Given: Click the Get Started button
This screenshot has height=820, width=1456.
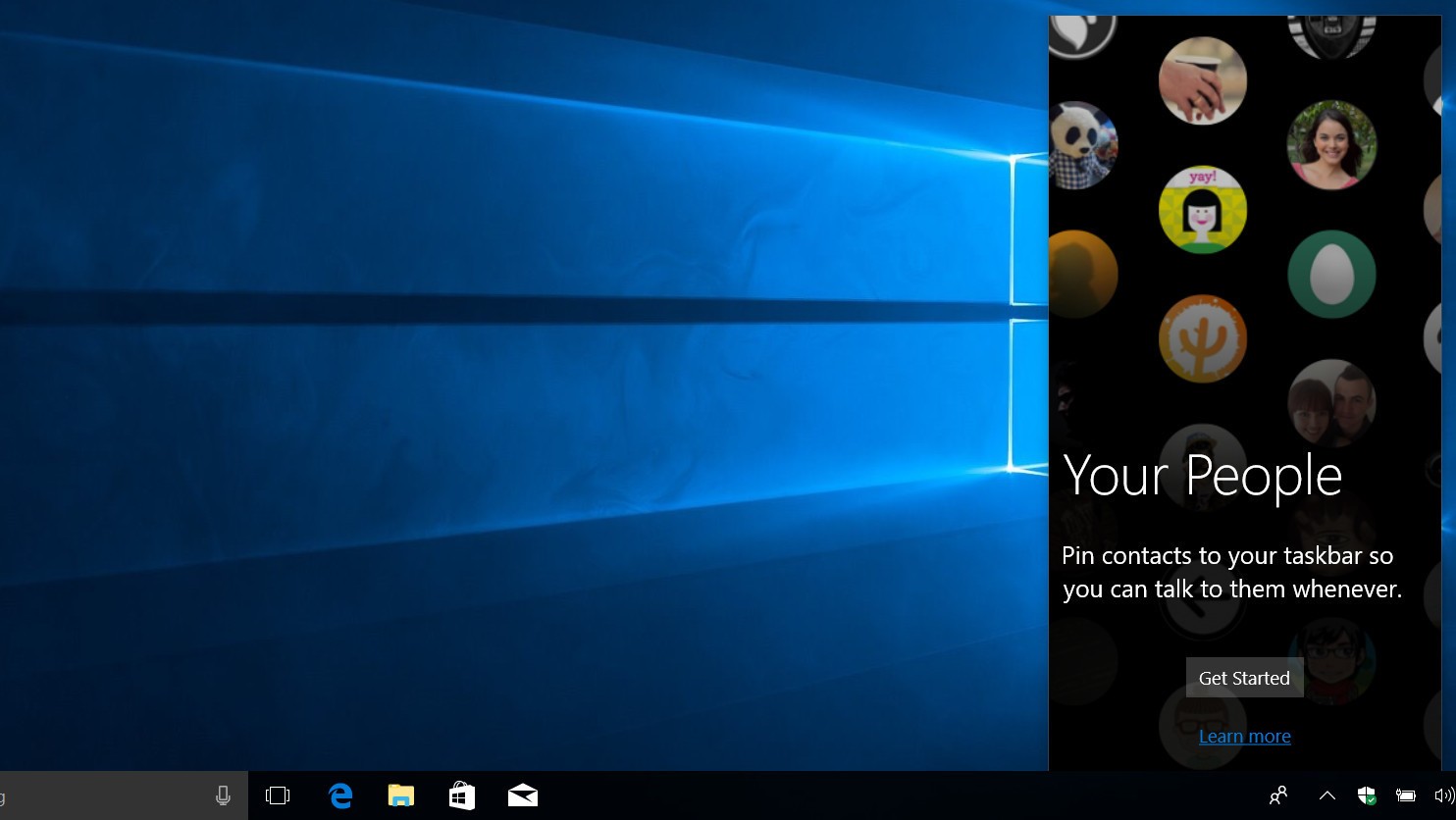Looking at the screenshot, I should pos(1244,678).
